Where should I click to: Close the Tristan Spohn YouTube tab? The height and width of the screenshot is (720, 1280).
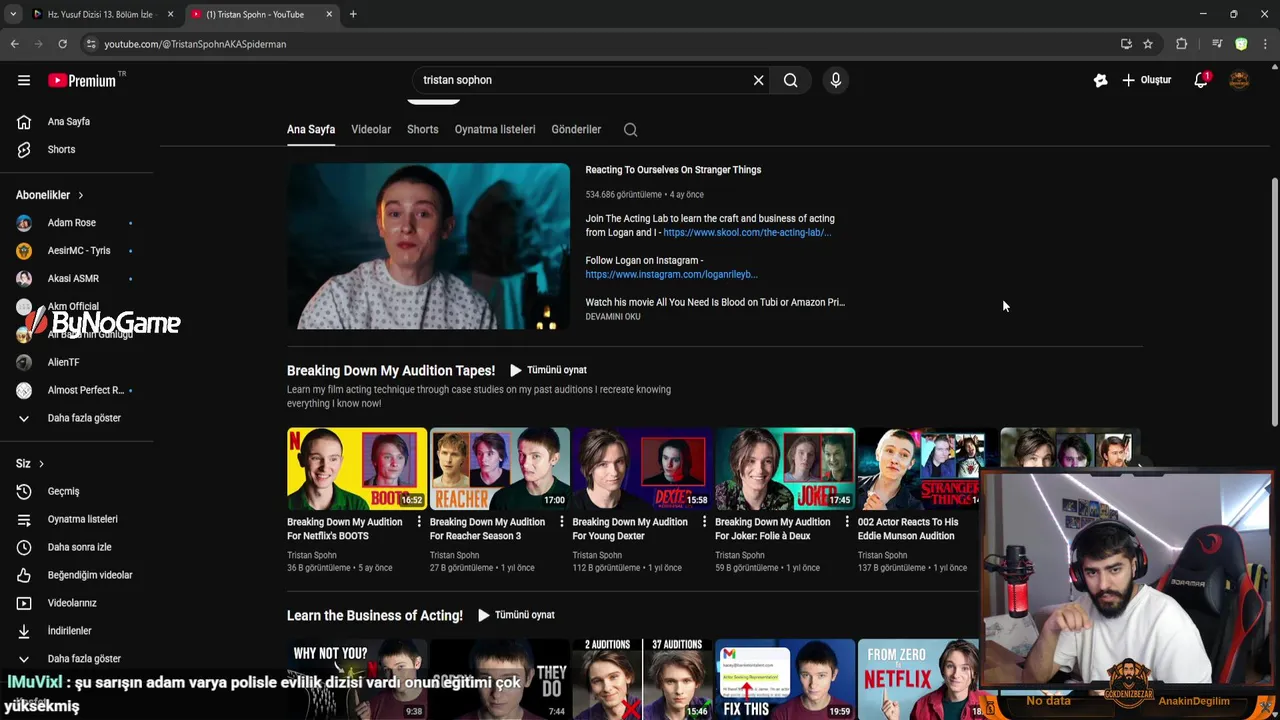329,14
